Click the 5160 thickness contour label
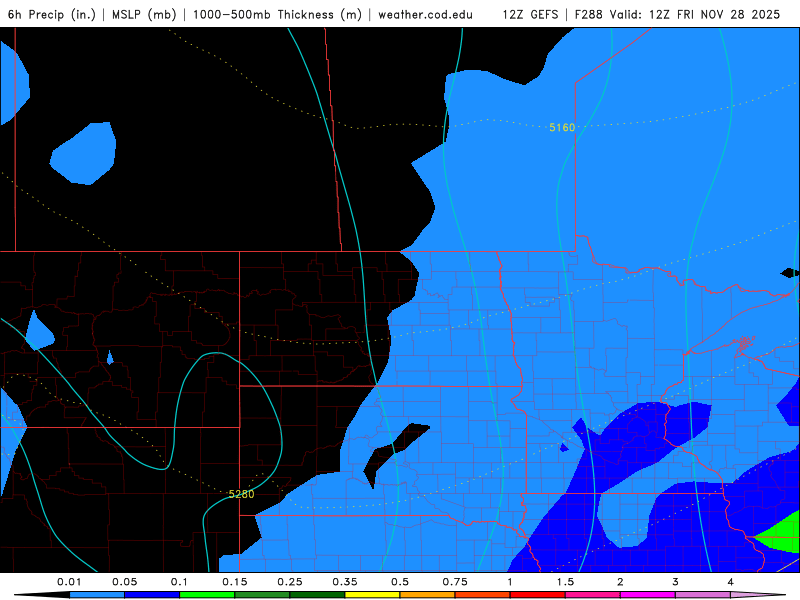The height and width of the screenshot is (600, 800). [562, 128]
